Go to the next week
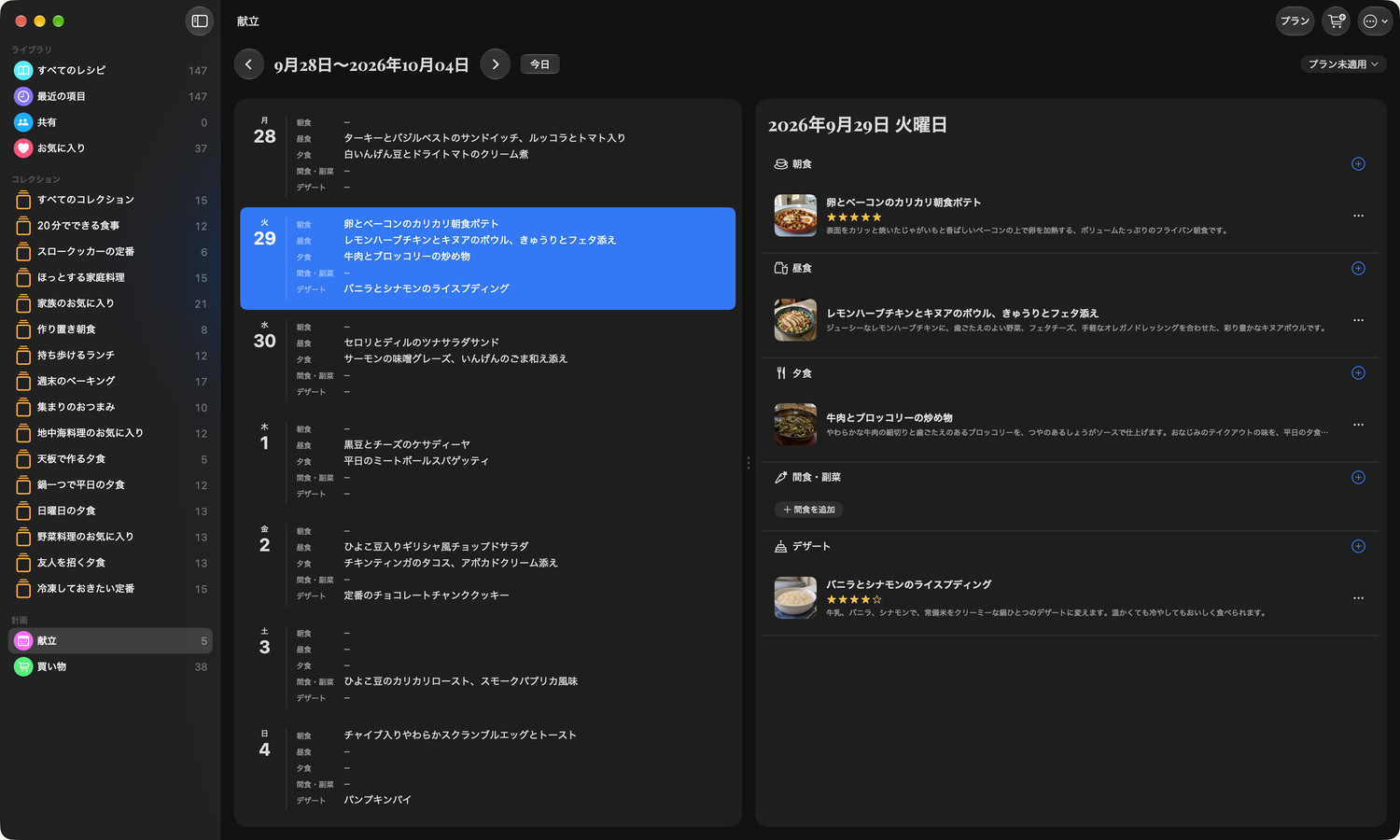This screenshot has width=1400, height=840. (x=496, y=64)
